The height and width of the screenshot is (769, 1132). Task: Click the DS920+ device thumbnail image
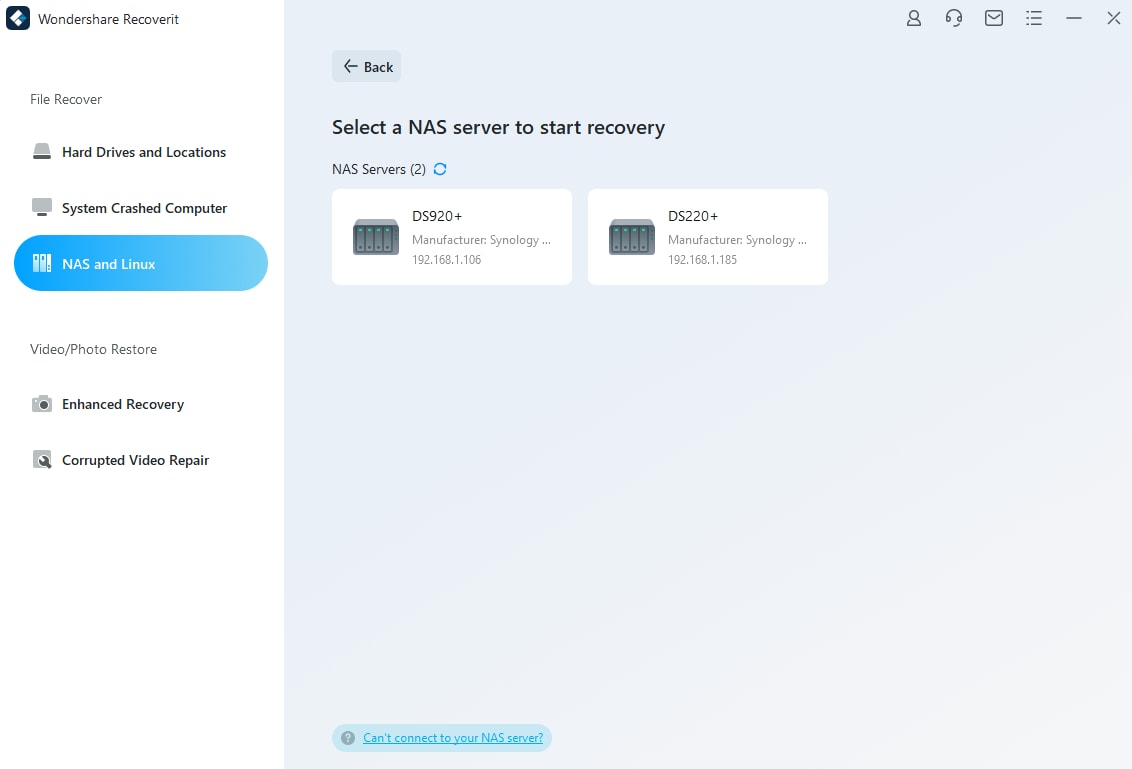[x=375, y=237]
